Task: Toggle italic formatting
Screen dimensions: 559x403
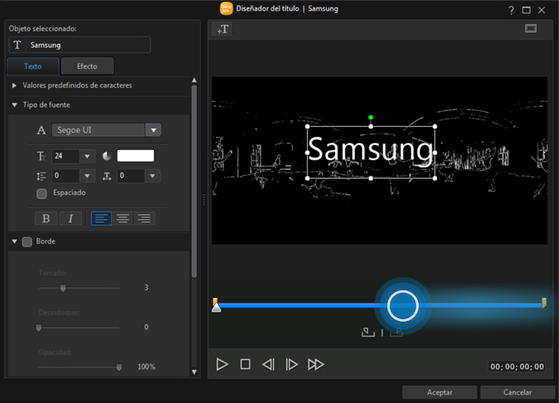Action: pos(71,218)
